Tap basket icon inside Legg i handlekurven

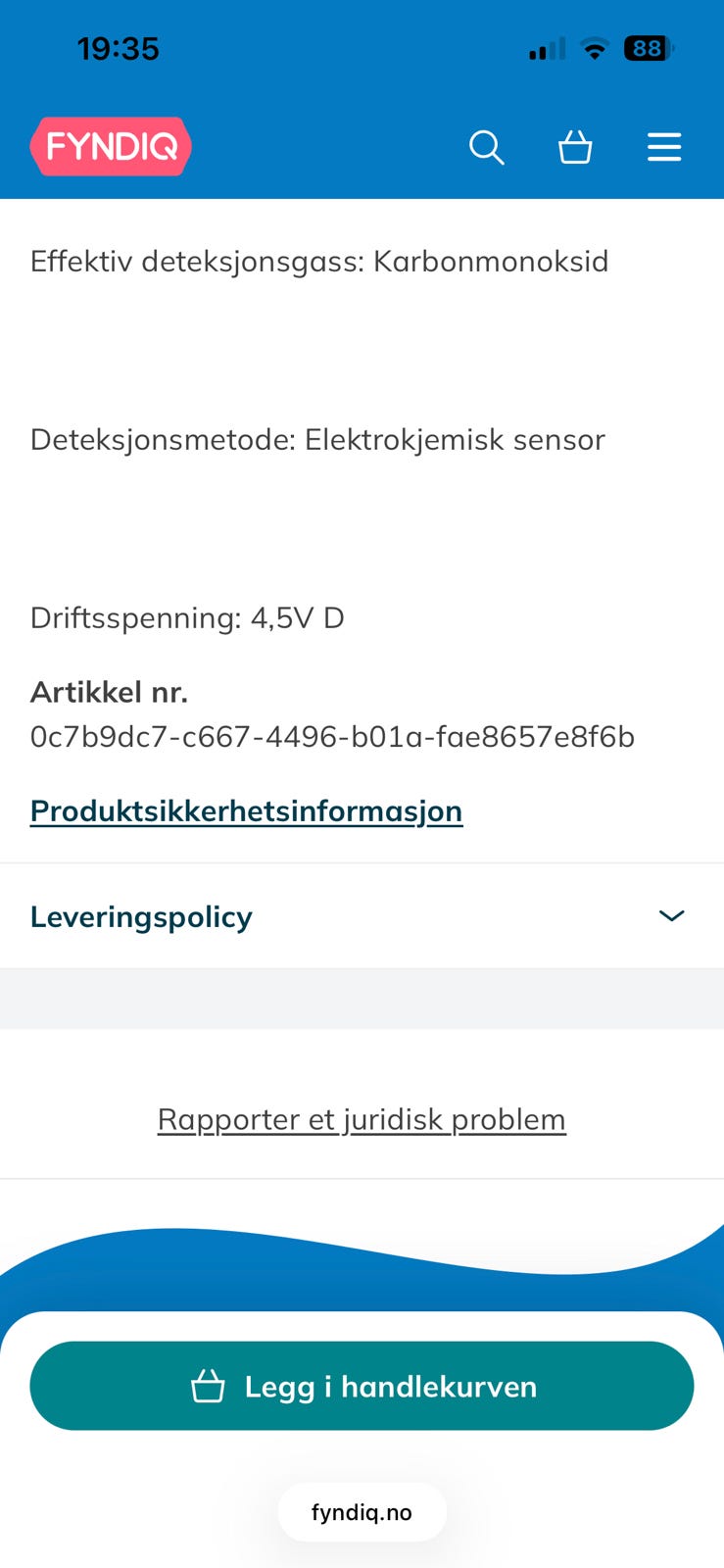(x=208, y=1386)
